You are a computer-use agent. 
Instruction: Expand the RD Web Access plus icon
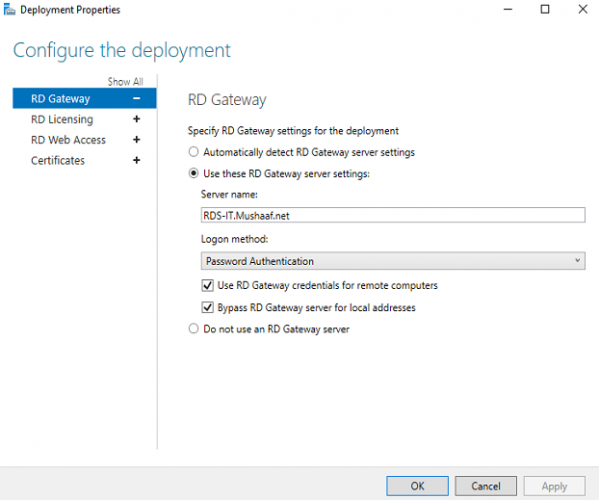point(136,140)
